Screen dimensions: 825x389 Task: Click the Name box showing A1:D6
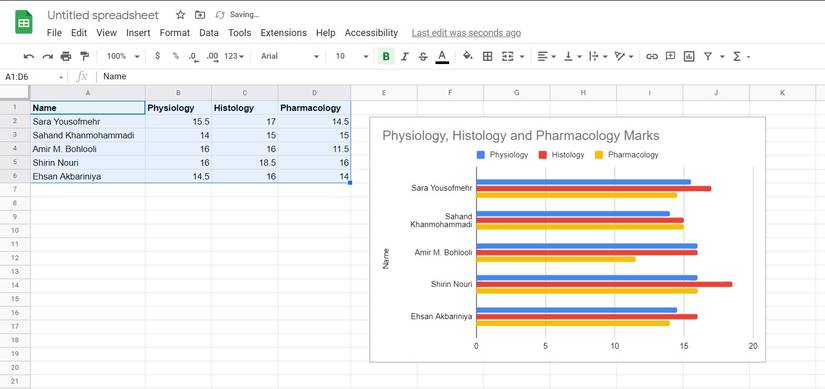pyautogui.click(x=29, y=77)
